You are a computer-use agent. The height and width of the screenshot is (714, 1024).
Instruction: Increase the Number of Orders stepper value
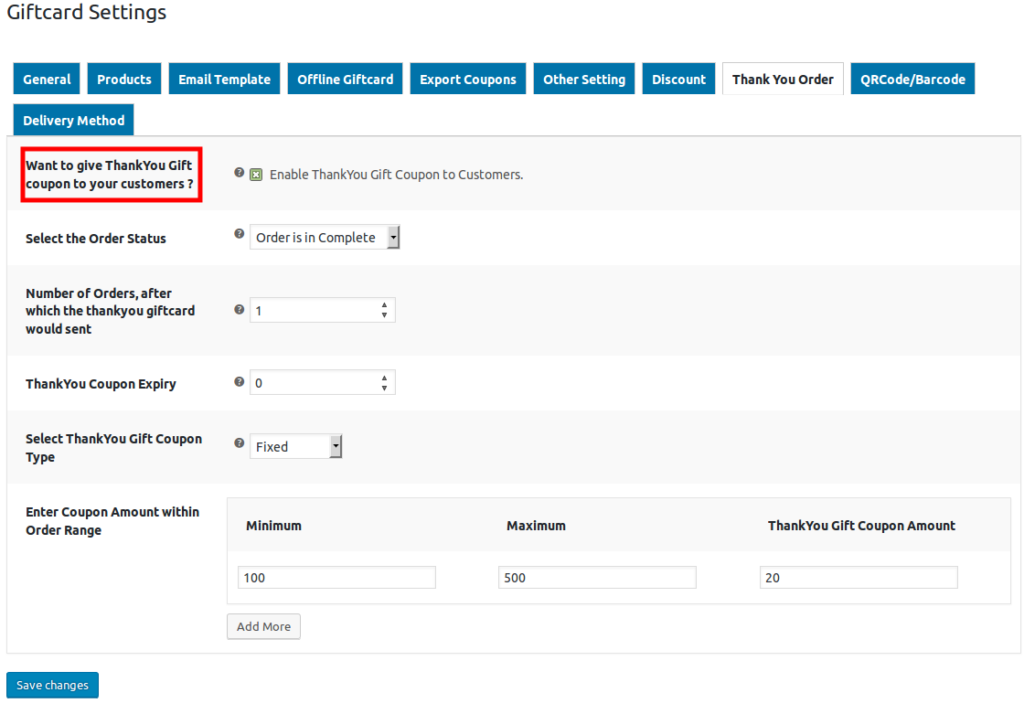tap(384, 305)
